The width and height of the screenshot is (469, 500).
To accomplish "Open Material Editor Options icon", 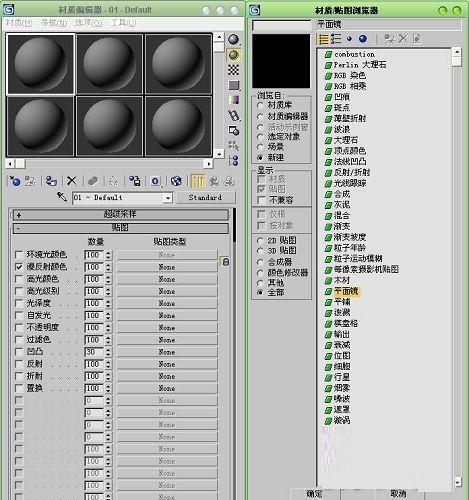I will [x=234, y=130].
